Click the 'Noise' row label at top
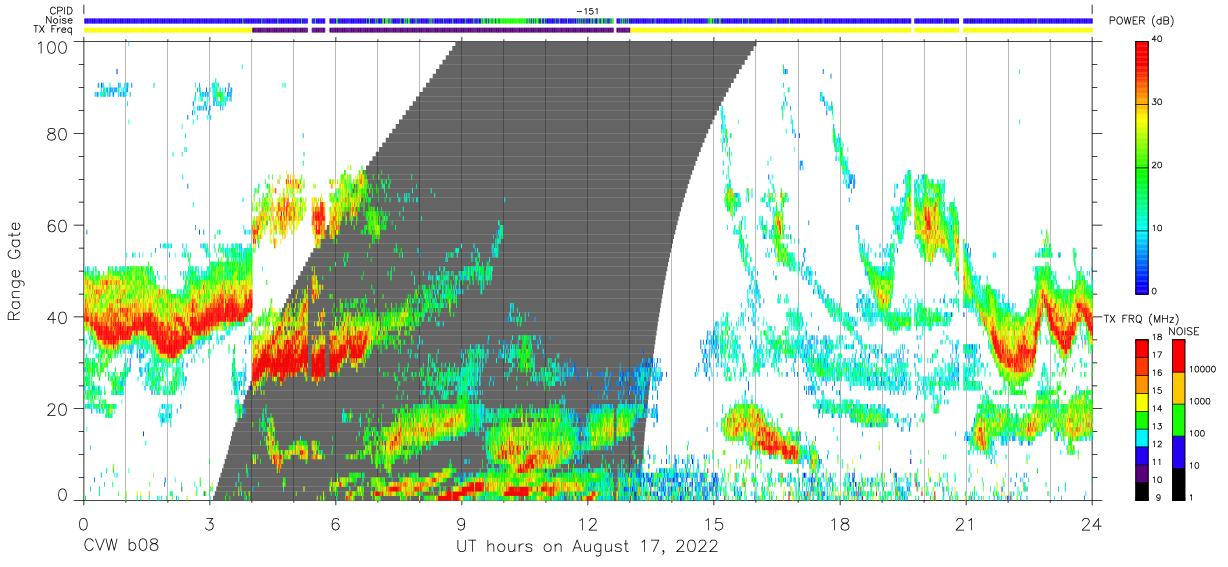 (x=58, y=20)
